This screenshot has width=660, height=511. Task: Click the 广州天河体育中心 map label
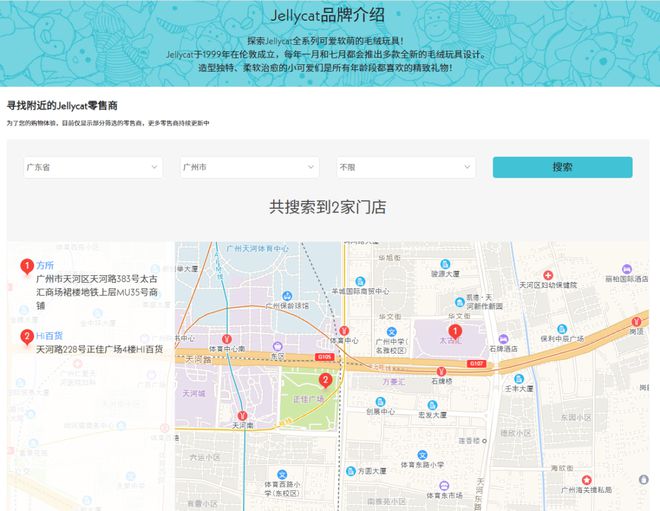[258, 248]
